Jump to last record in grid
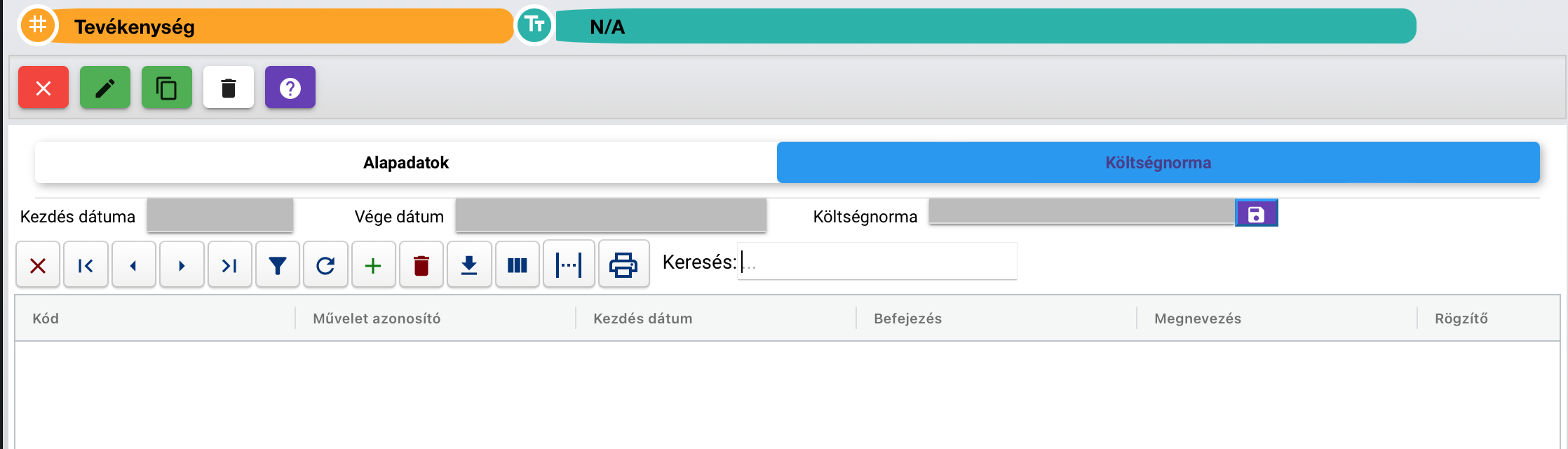Viewport: 1568px width, 449px height. point(229,264)
